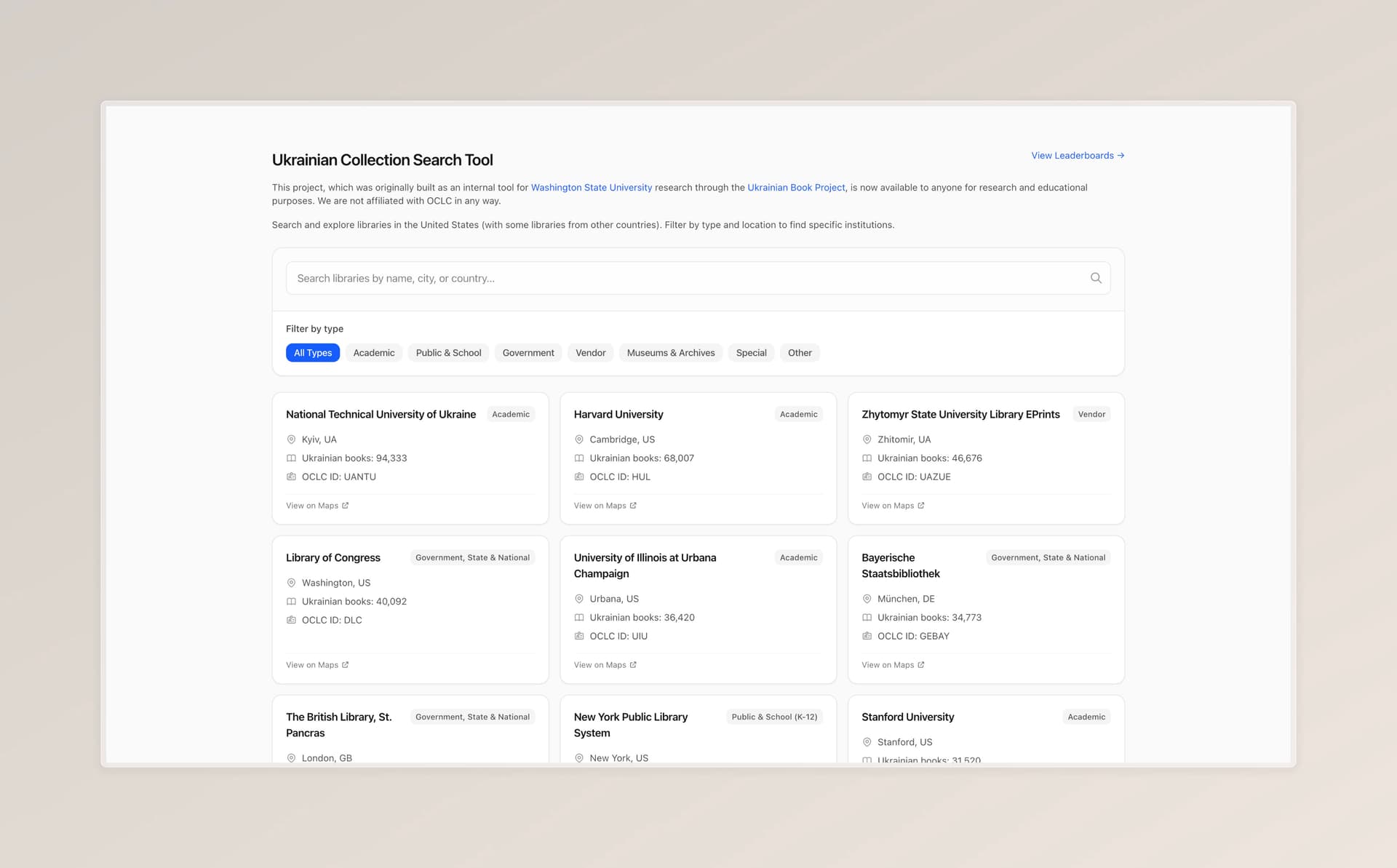1397x868 pixels.
Task: Select the All Types filter
Action: [313, 353]
